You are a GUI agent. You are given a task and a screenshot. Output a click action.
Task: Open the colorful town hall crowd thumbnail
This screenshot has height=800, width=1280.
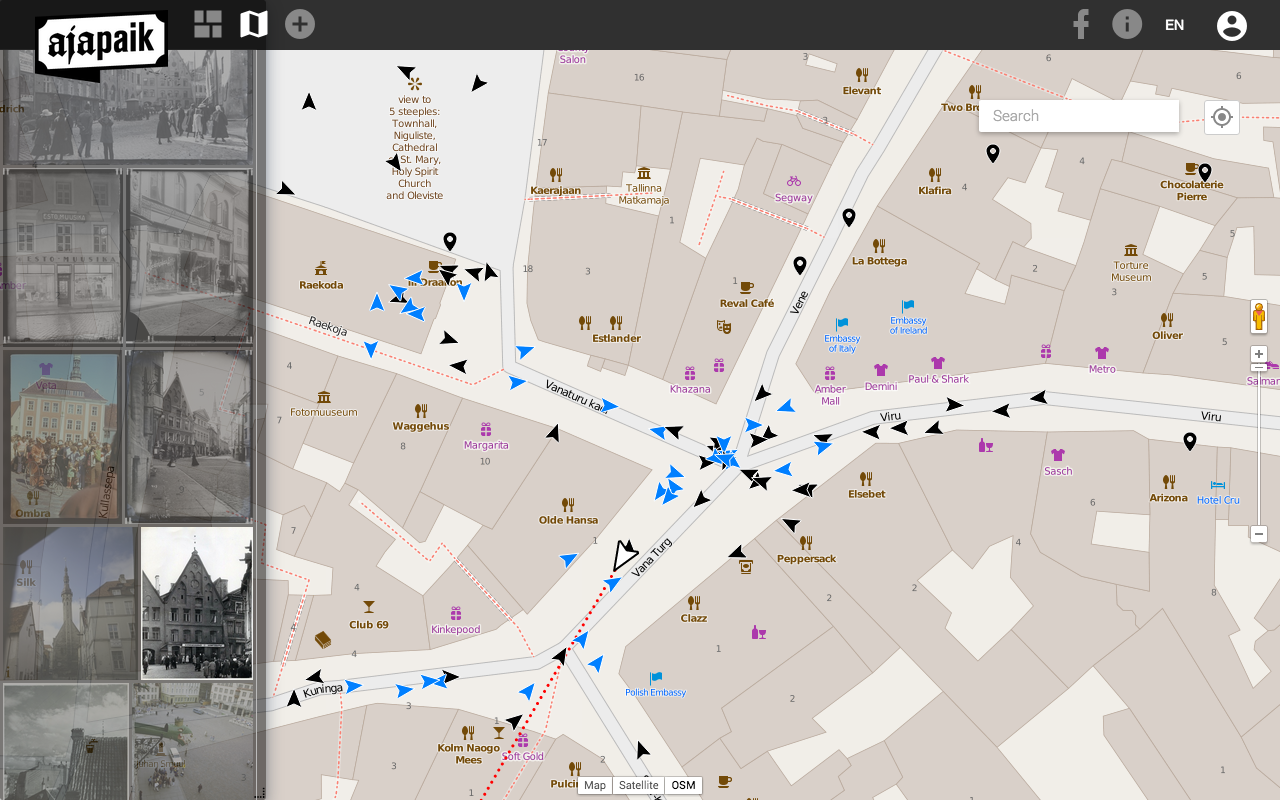[x=63, y=436]
